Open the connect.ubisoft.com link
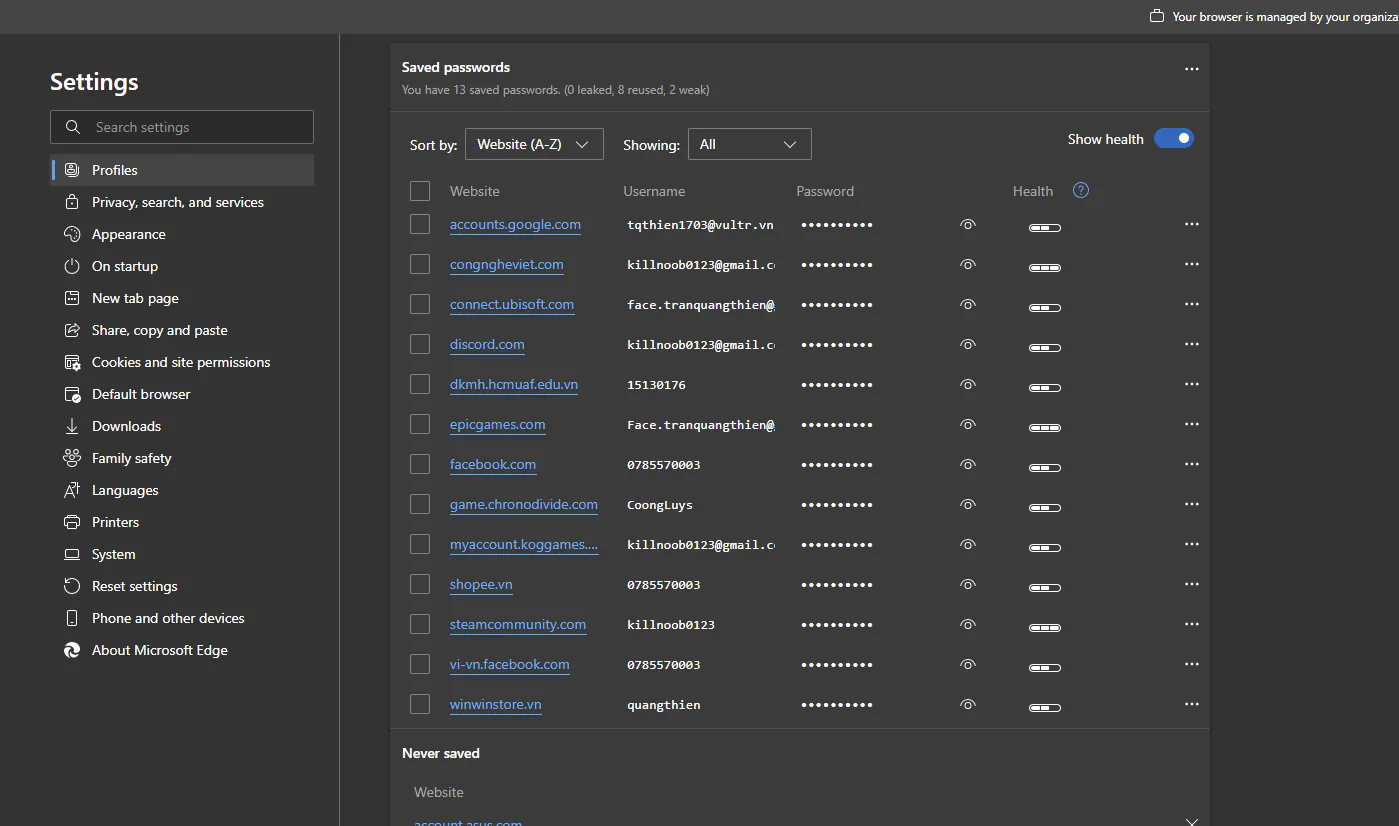 pos(512,305)
